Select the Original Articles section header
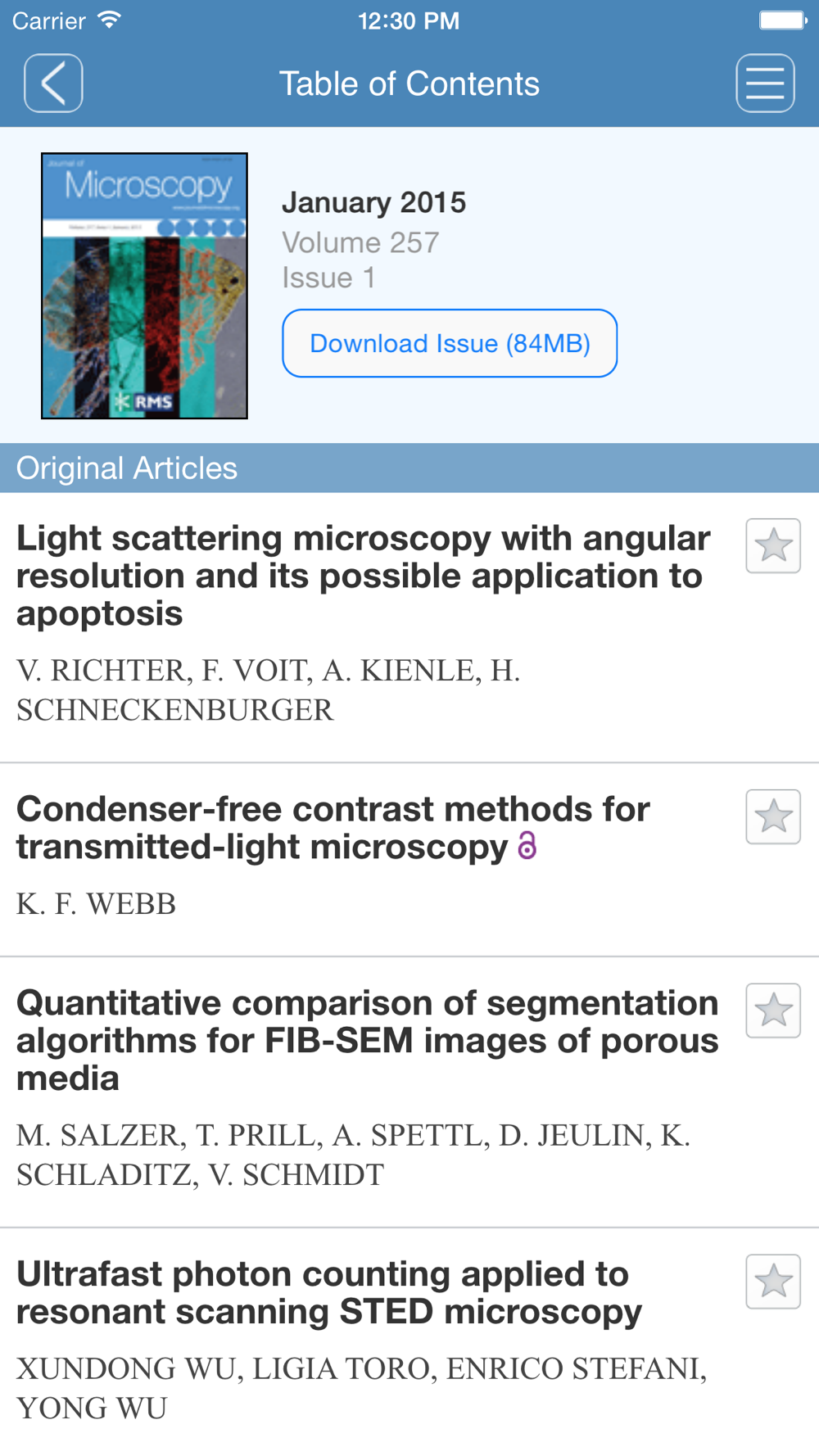This screenshot has height=1456, width=819. coord(409,468)
